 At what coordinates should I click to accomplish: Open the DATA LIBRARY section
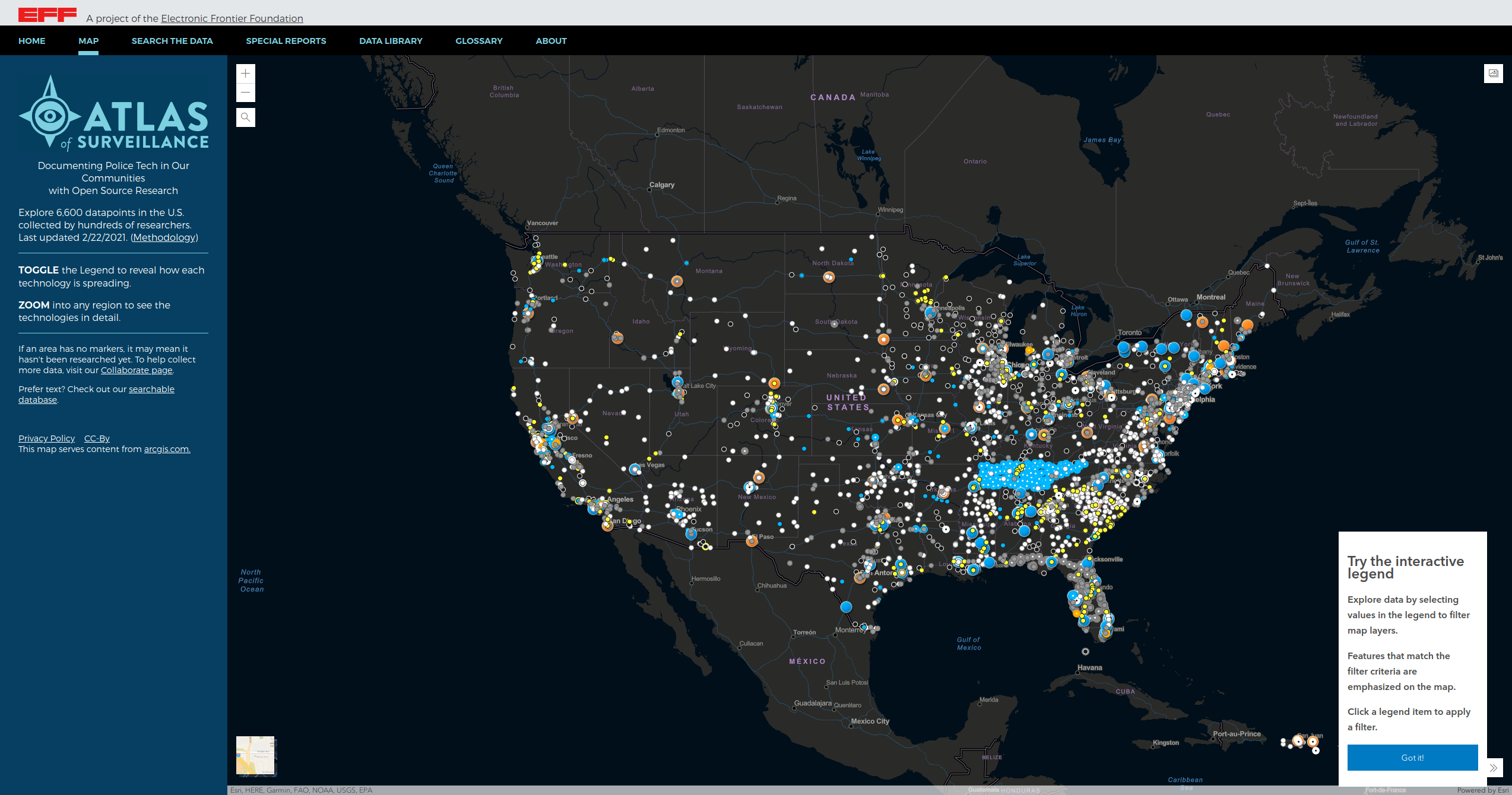click(x=391, y=40)
